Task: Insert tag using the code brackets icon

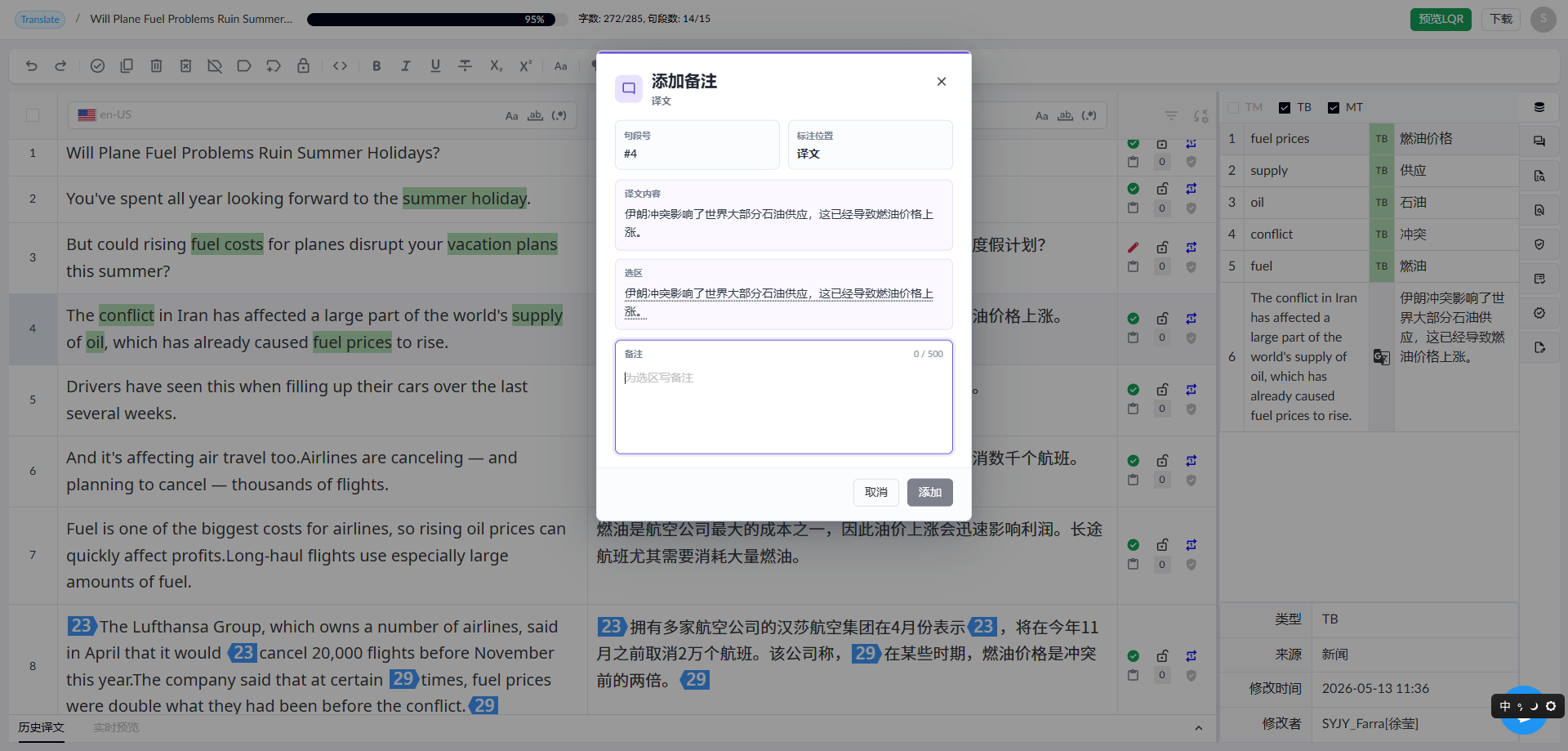Action: tap(341, 66)
